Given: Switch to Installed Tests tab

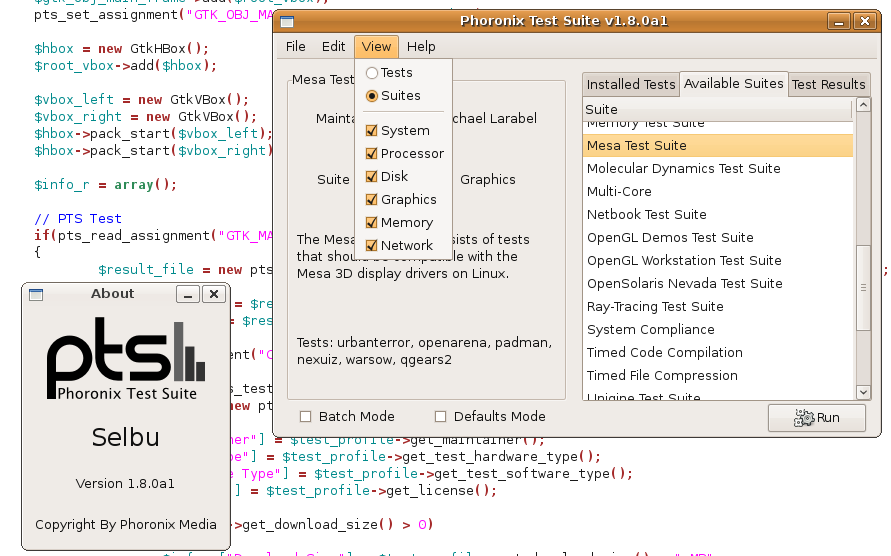Looking at the screenshot, I should (x=631, y=85).
